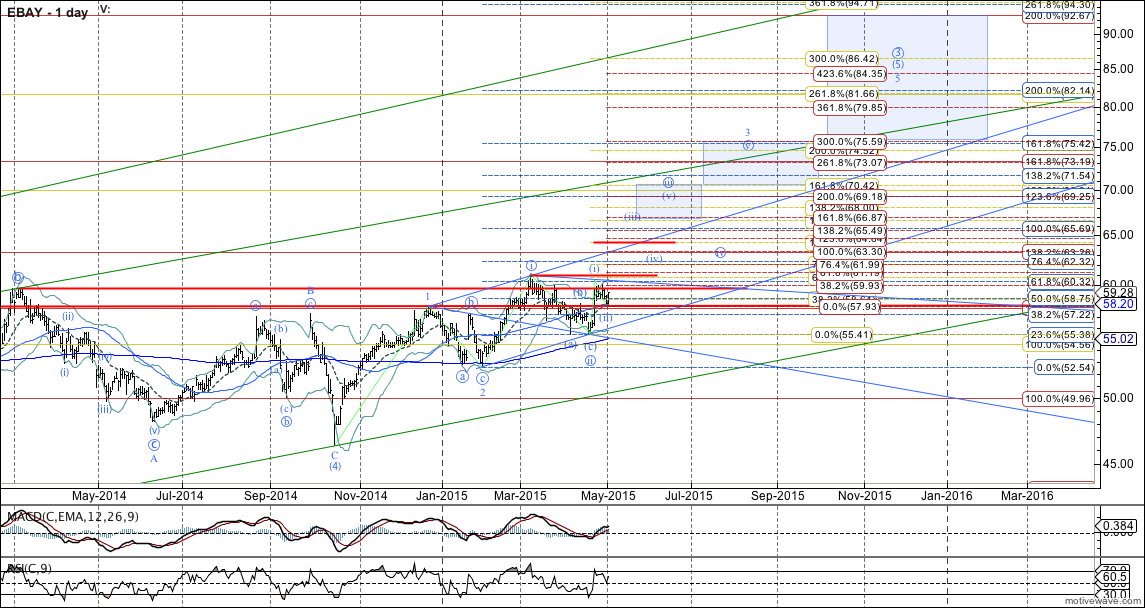This screenshot has height=608, width=1145.
Task: Click the Mar-2016 date label
Action: point(1027,494)
